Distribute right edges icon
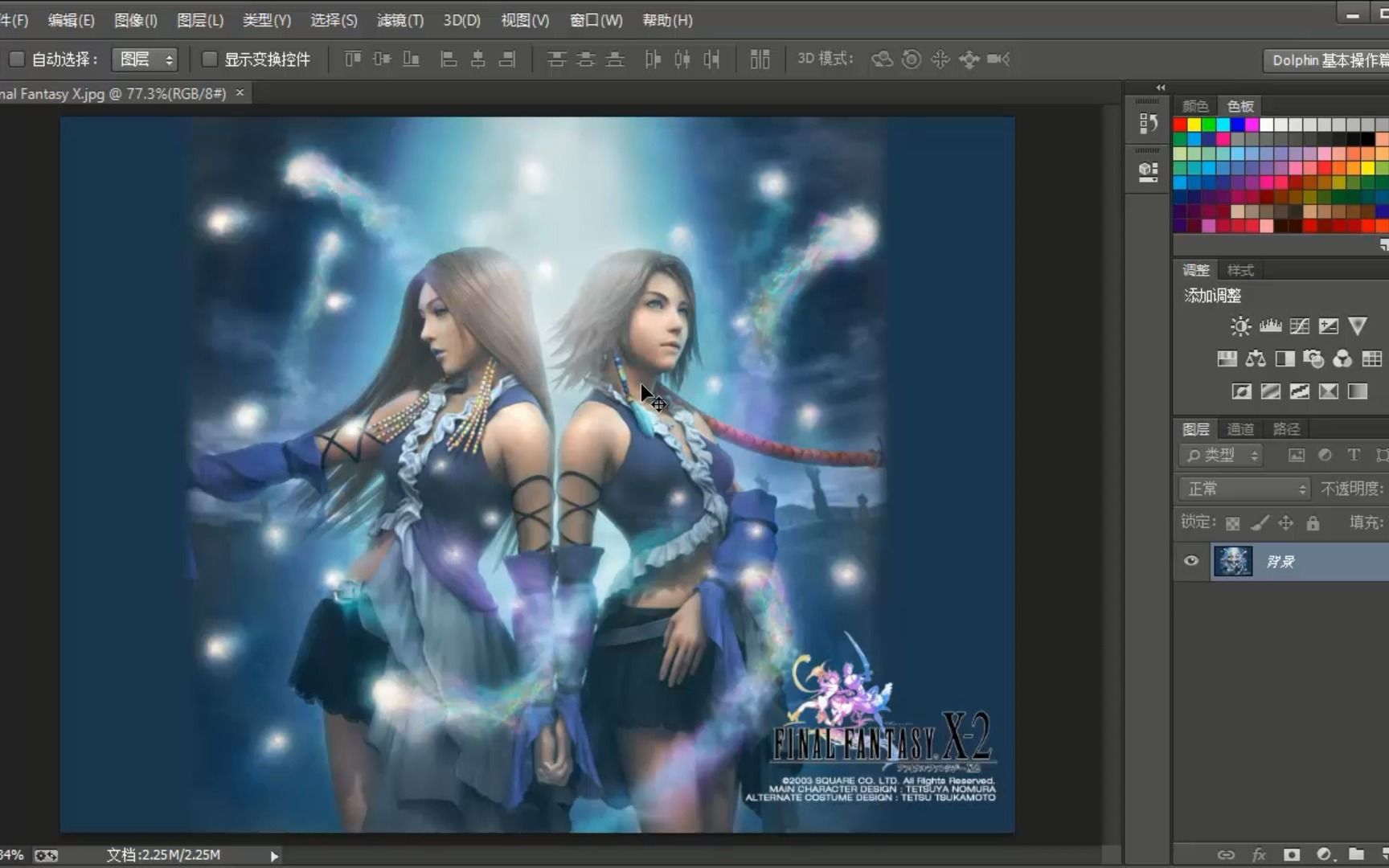 (711, 59)
